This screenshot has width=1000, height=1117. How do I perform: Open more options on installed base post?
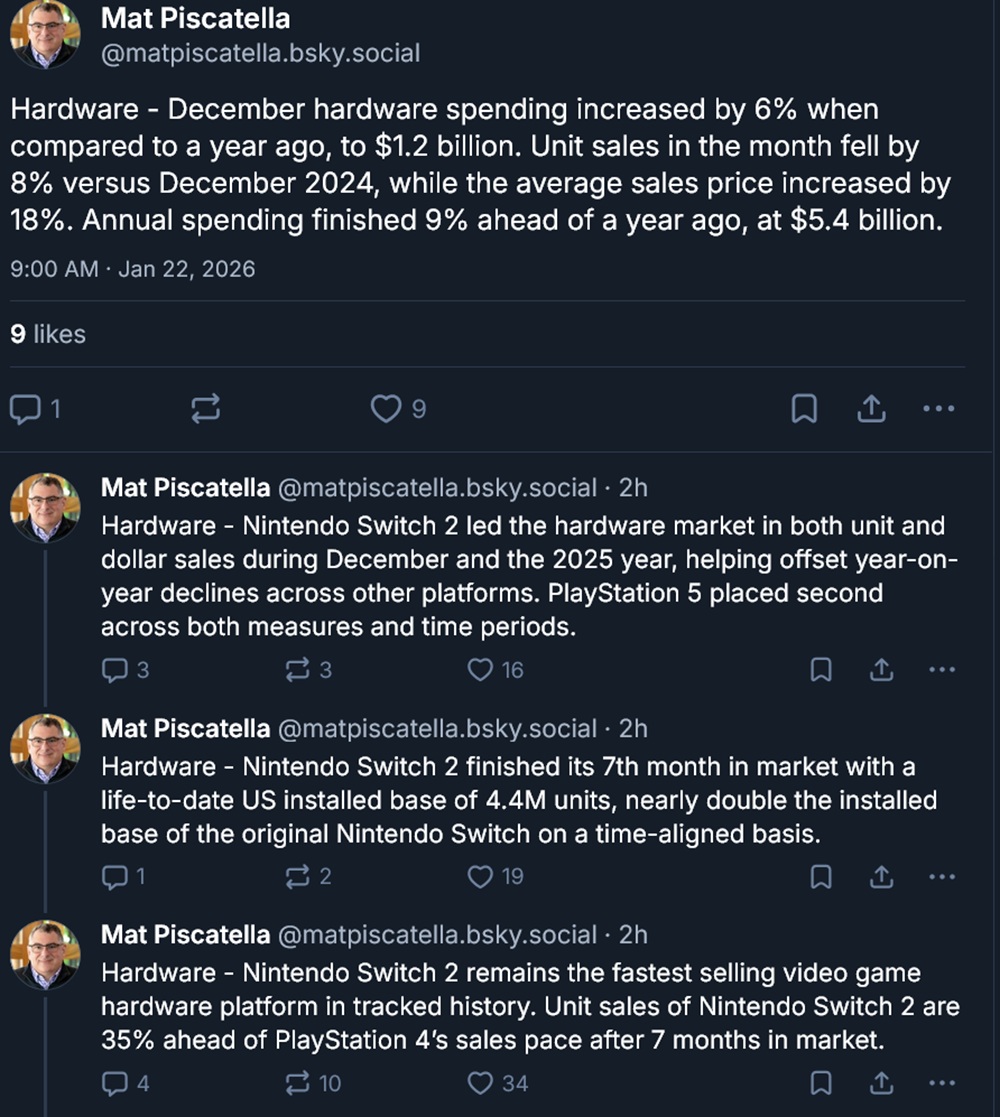942,877
